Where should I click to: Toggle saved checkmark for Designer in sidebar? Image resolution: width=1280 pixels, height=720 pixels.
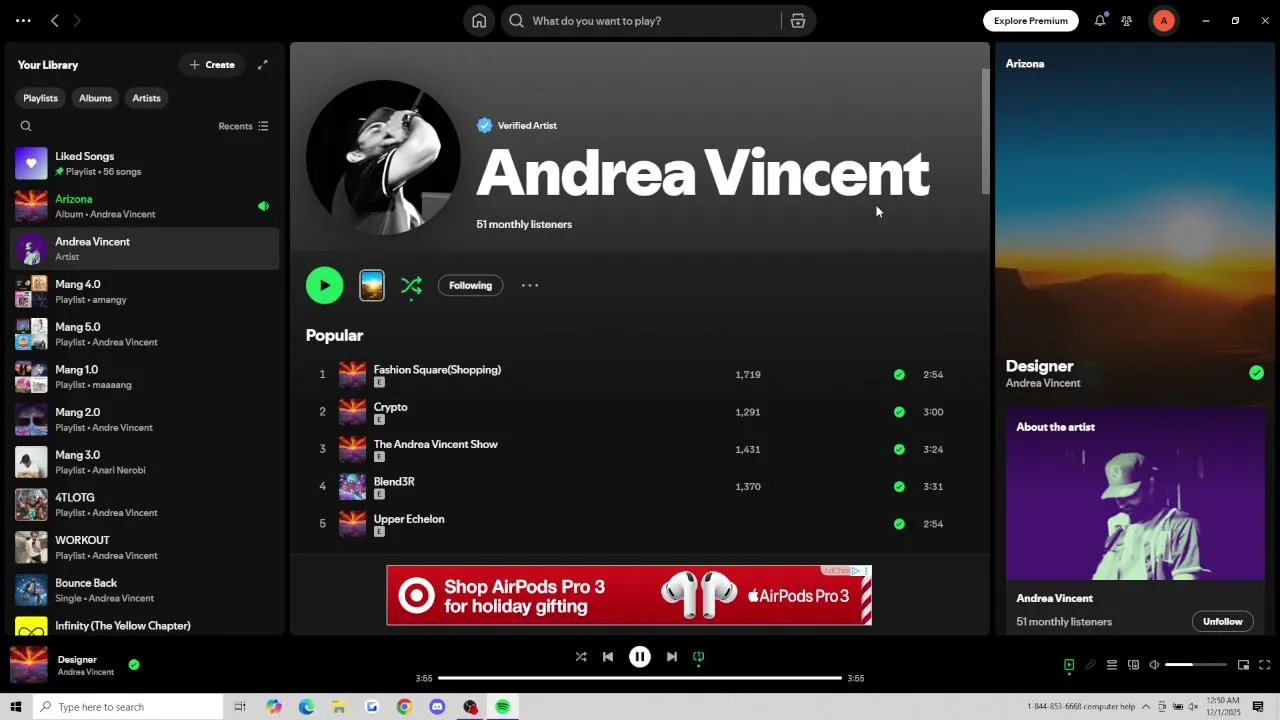click(x=1256, y=373)
